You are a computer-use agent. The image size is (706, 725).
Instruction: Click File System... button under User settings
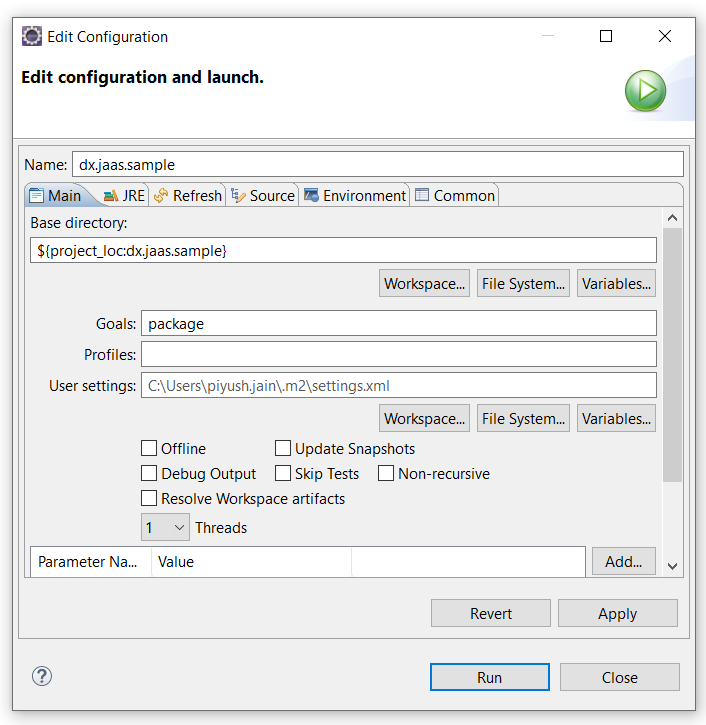point(523,418)
